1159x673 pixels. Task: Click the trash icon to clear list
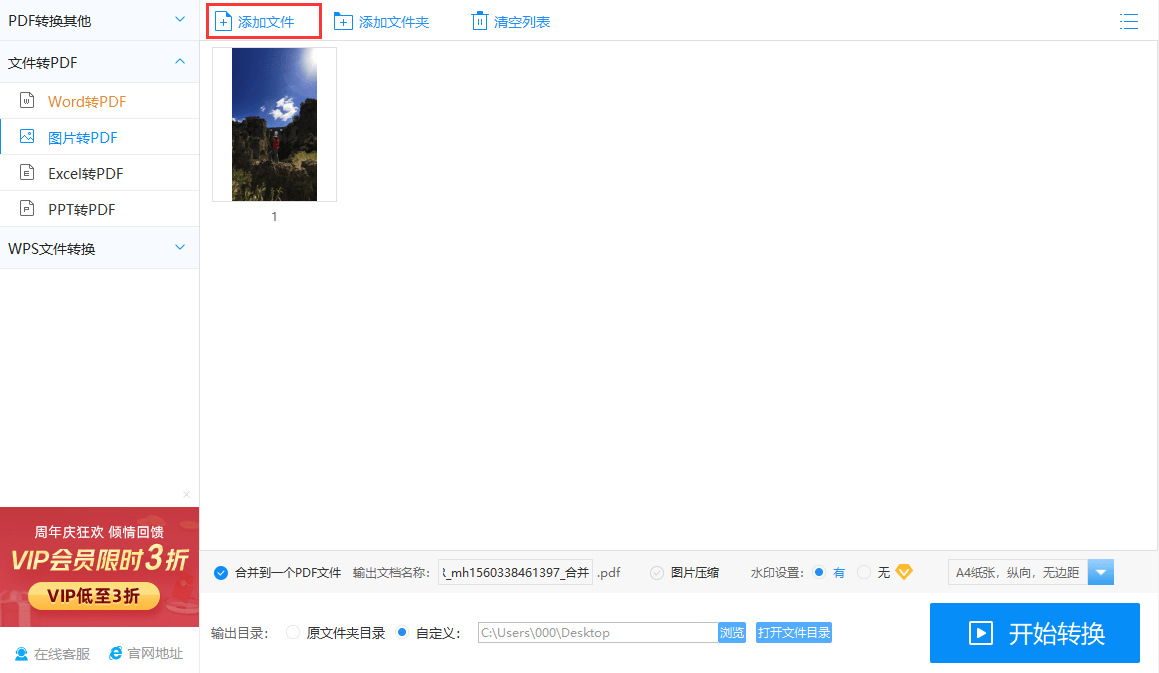point(480,21)
